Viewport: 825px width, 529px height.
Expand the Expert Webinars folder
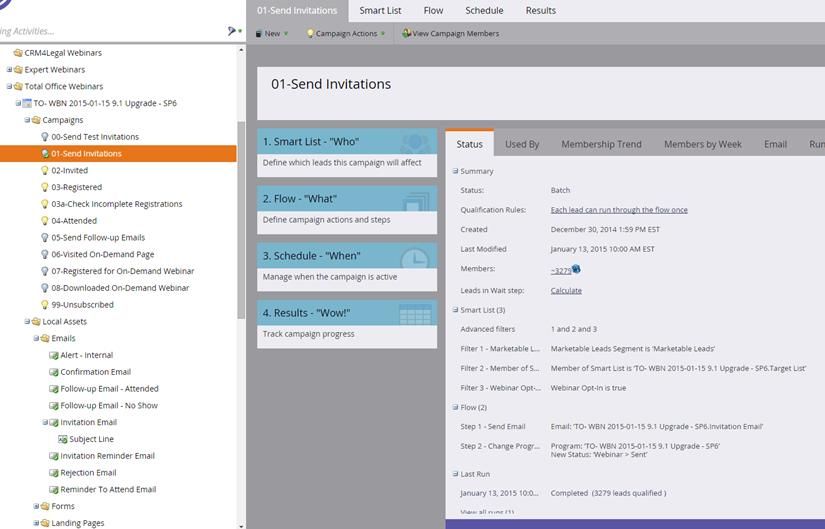click(9, 70)
